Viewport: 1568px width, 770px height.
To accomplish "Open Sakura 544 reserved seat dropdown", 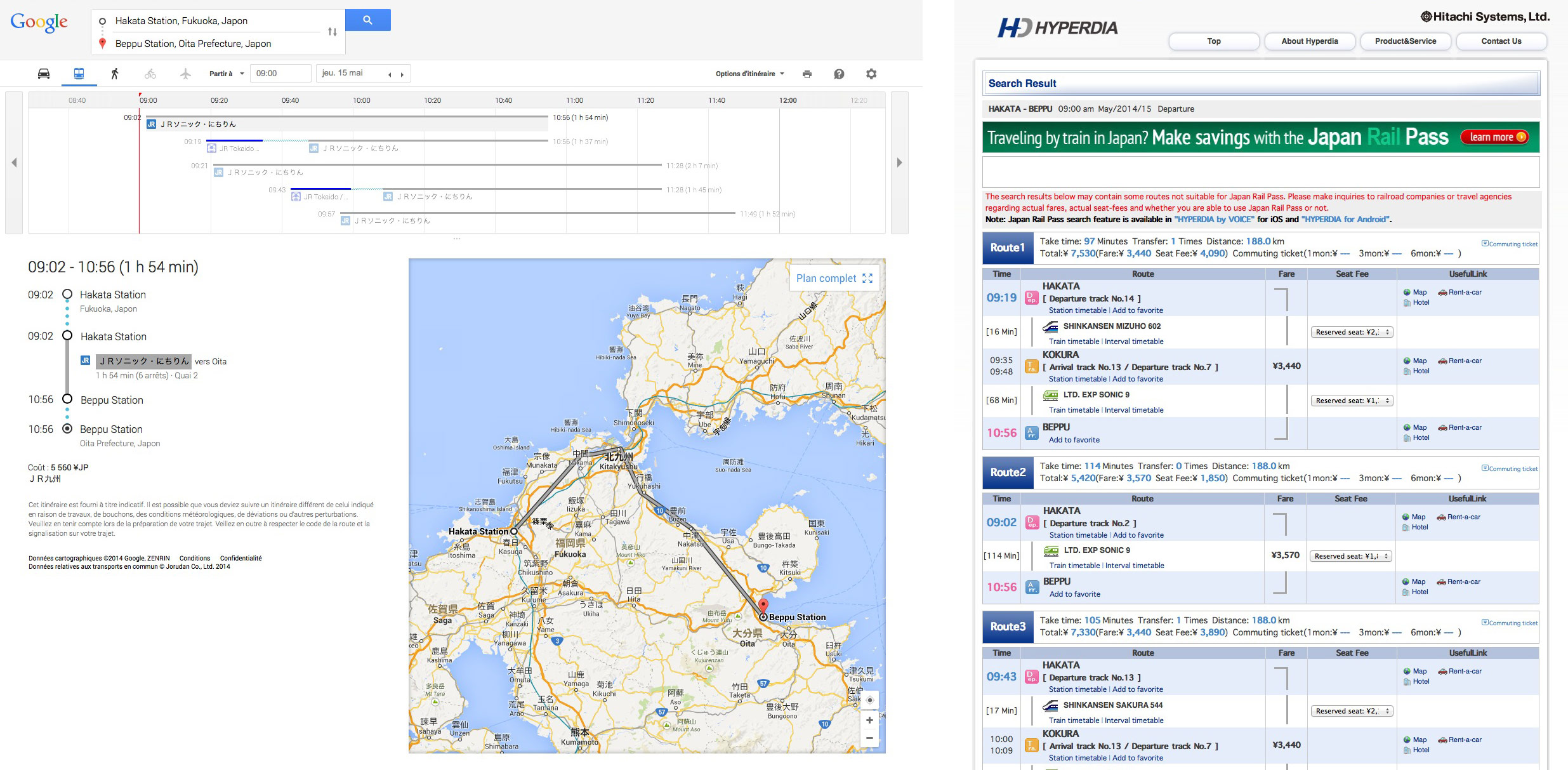I will click(x=1352, y=711).
